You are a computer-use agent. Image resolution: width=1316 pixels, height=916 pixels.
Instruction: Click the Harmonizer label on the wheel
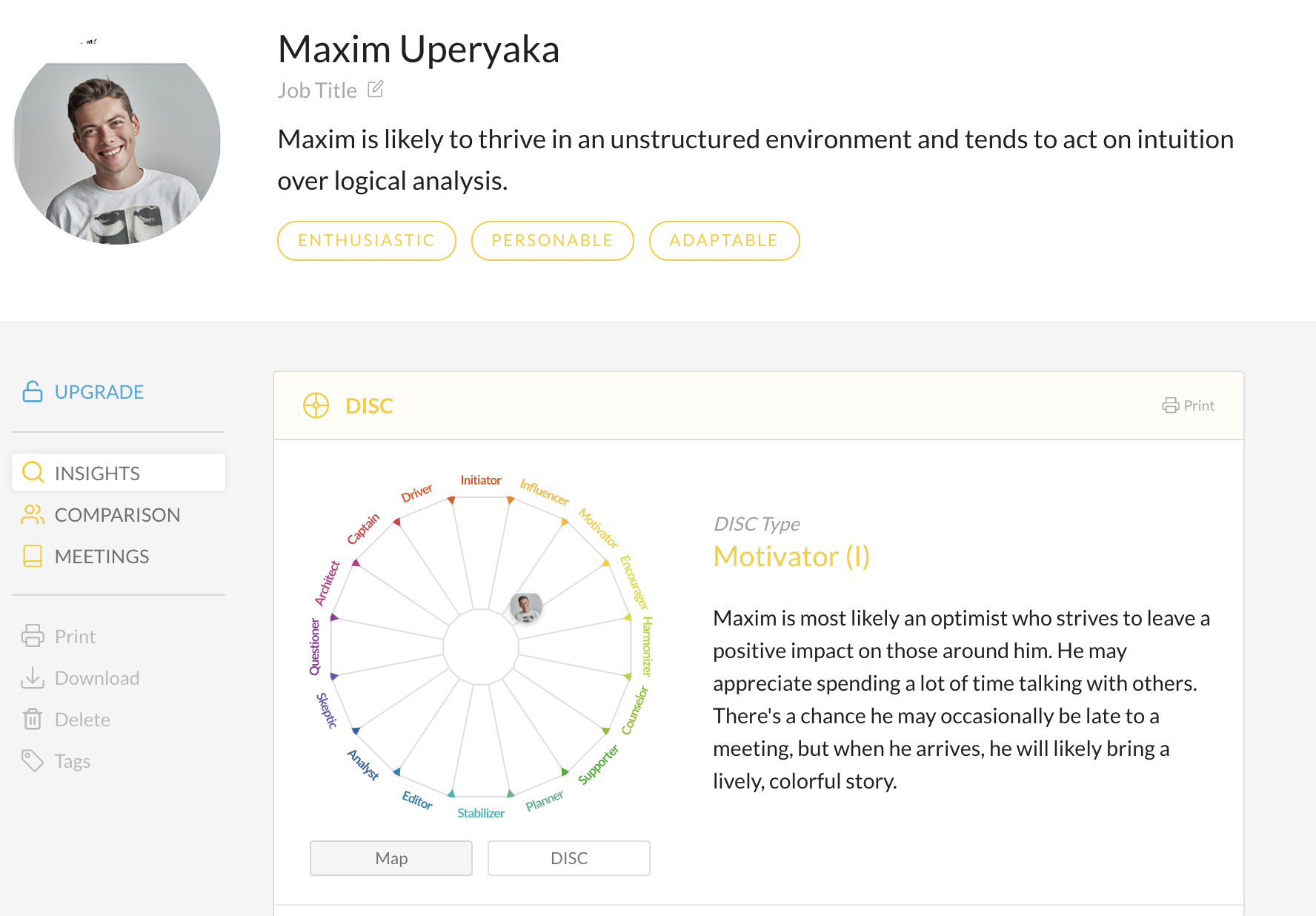(647, 646)
